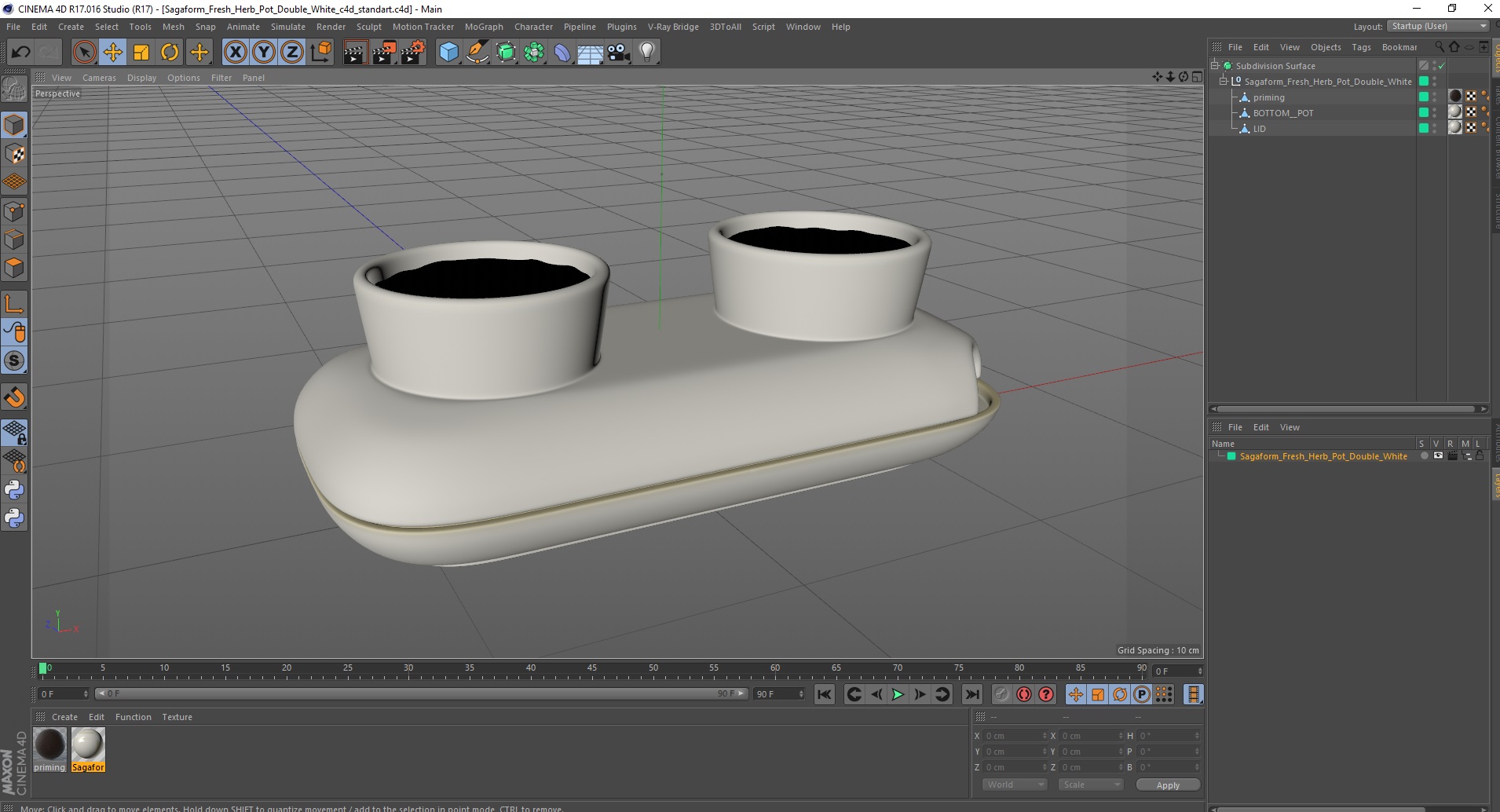Select the priming object in tree
1500x812 pixels.
coord(1268,97)
